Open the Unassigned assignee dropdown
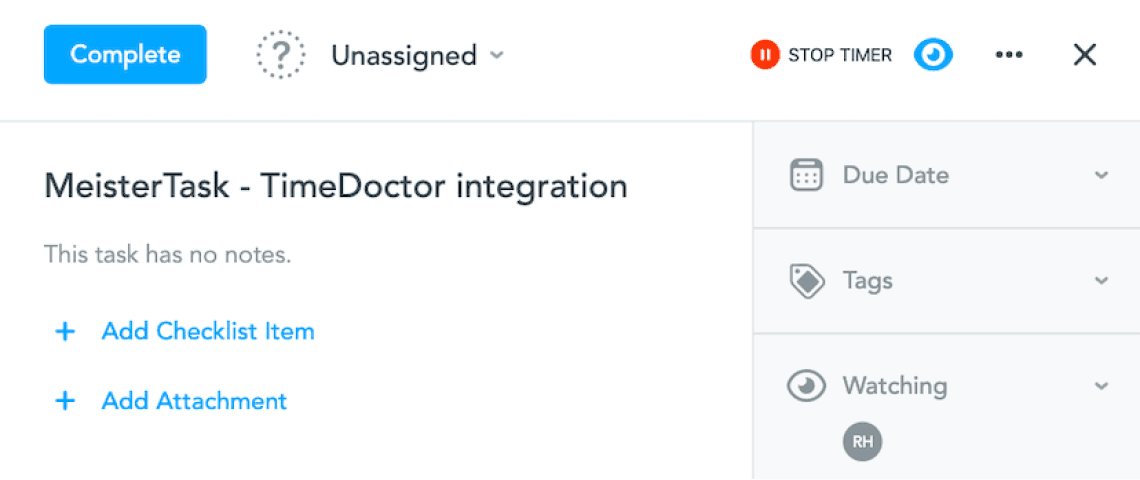 click(418, 55)
